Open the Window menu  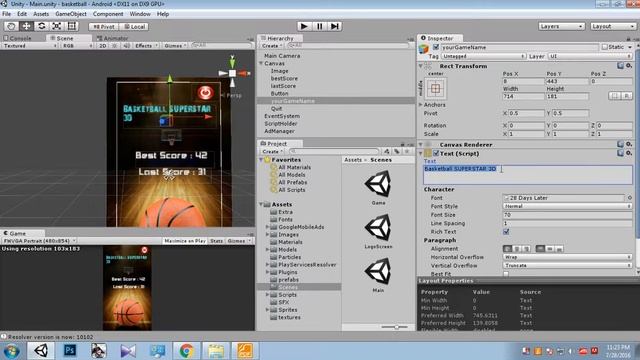tap(140, 14)
